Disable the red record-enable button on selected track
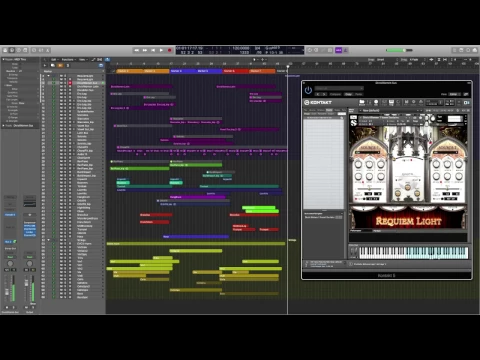 point(70,83)
